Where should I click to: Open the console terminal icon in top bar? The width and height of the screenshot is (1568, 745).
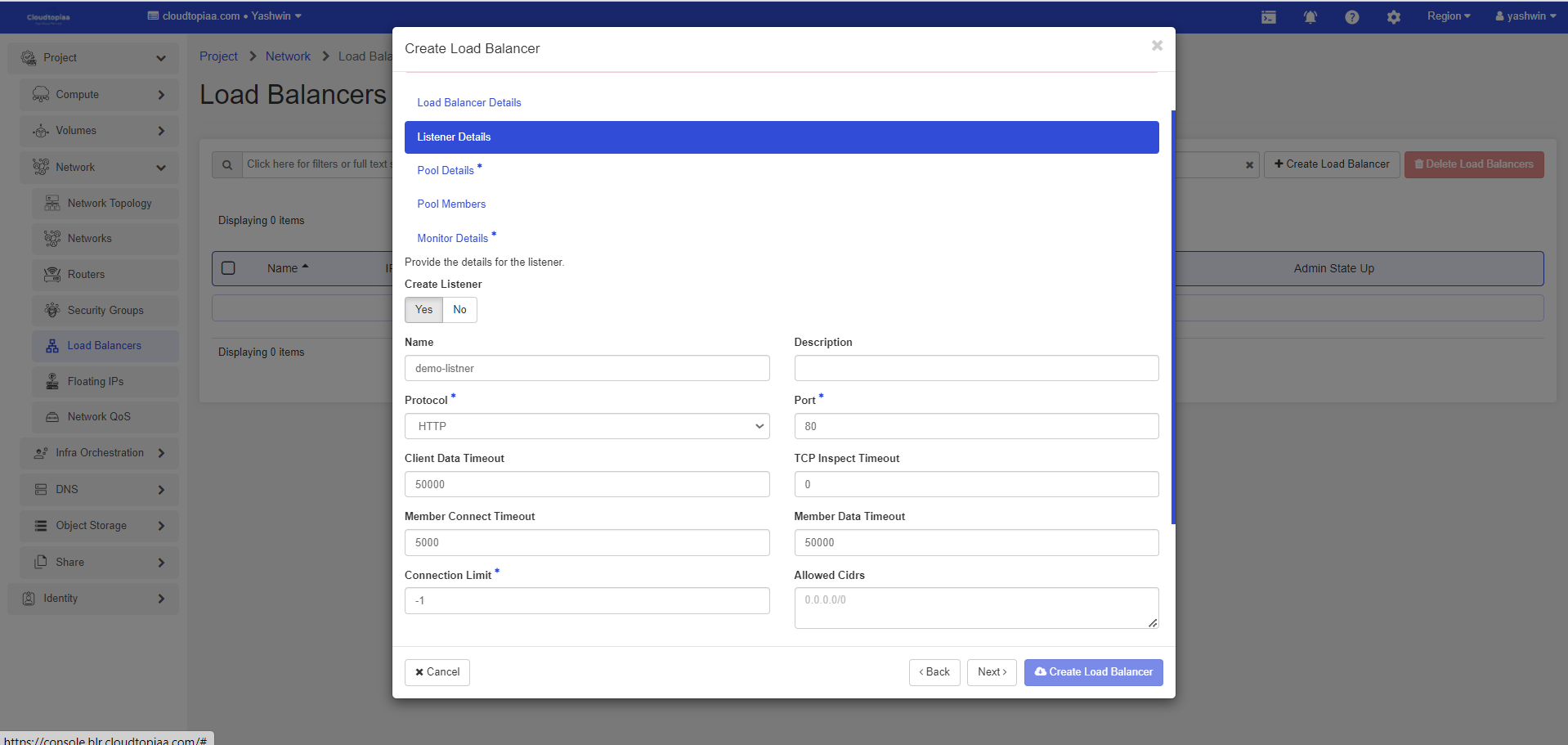tap(1268, 17)
